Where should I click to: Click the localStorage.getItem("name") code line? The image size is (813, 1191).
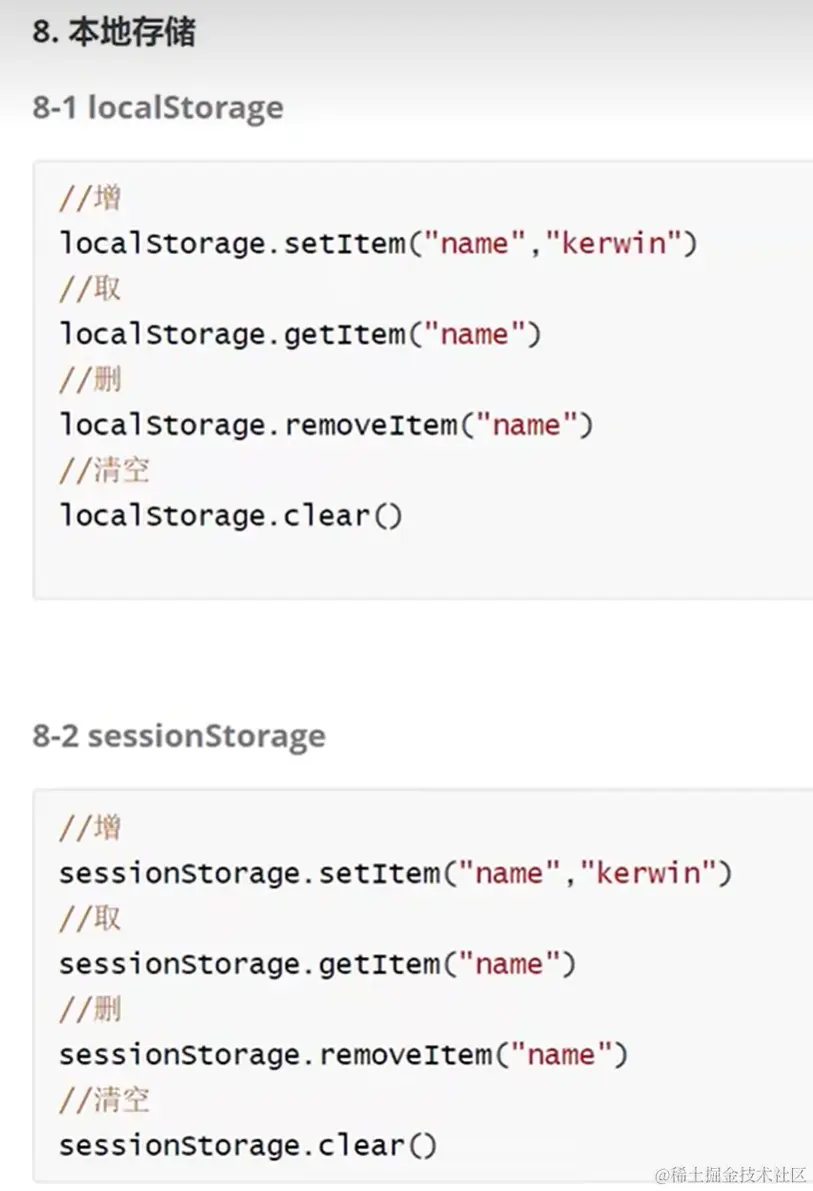(x=299, y=334)
